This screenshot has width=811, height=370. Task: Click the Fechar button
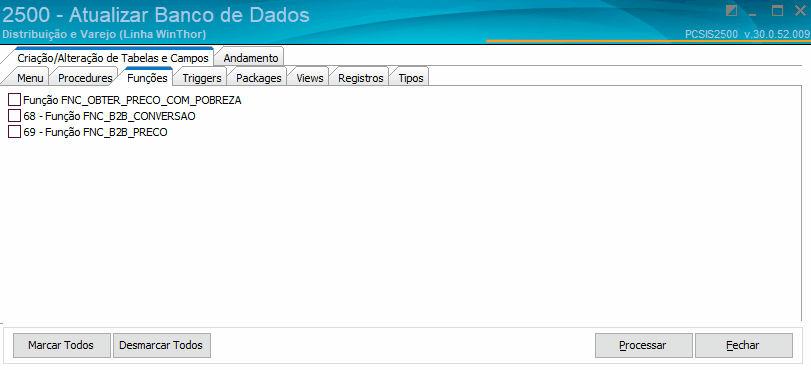point(743,345)
